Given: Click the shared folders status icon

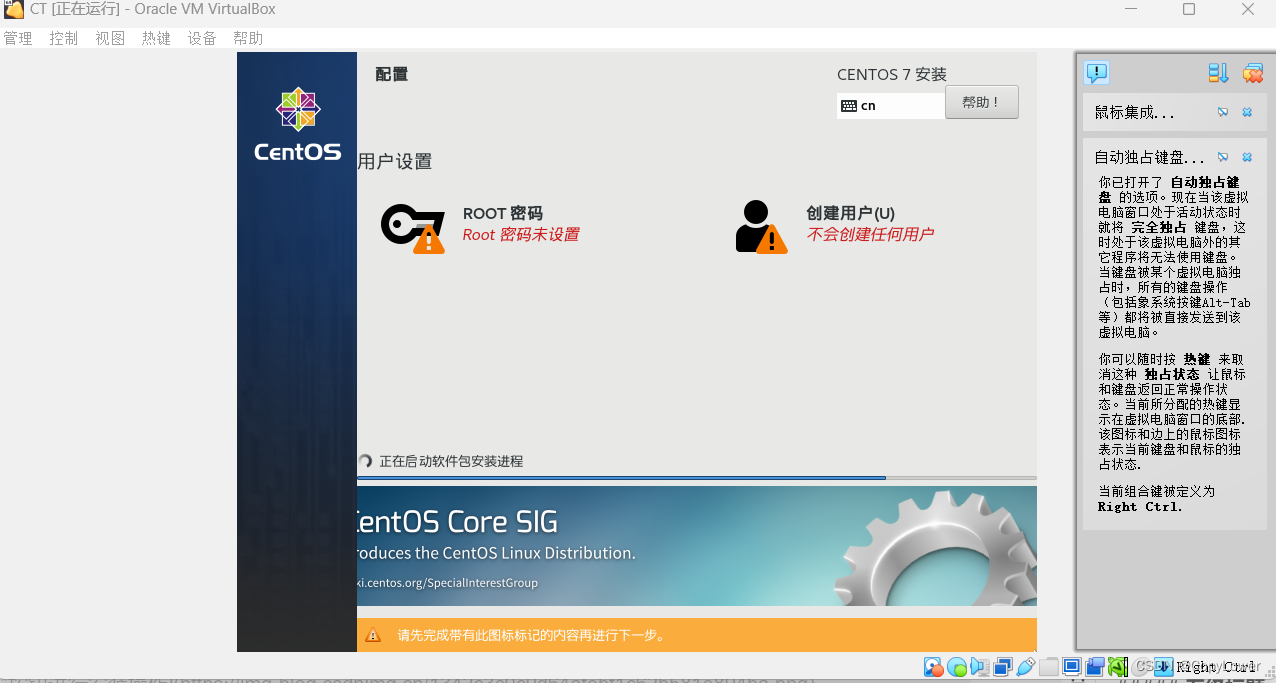Looking at the screenshot, I should pyautogui.click(x=1049, y=666).
